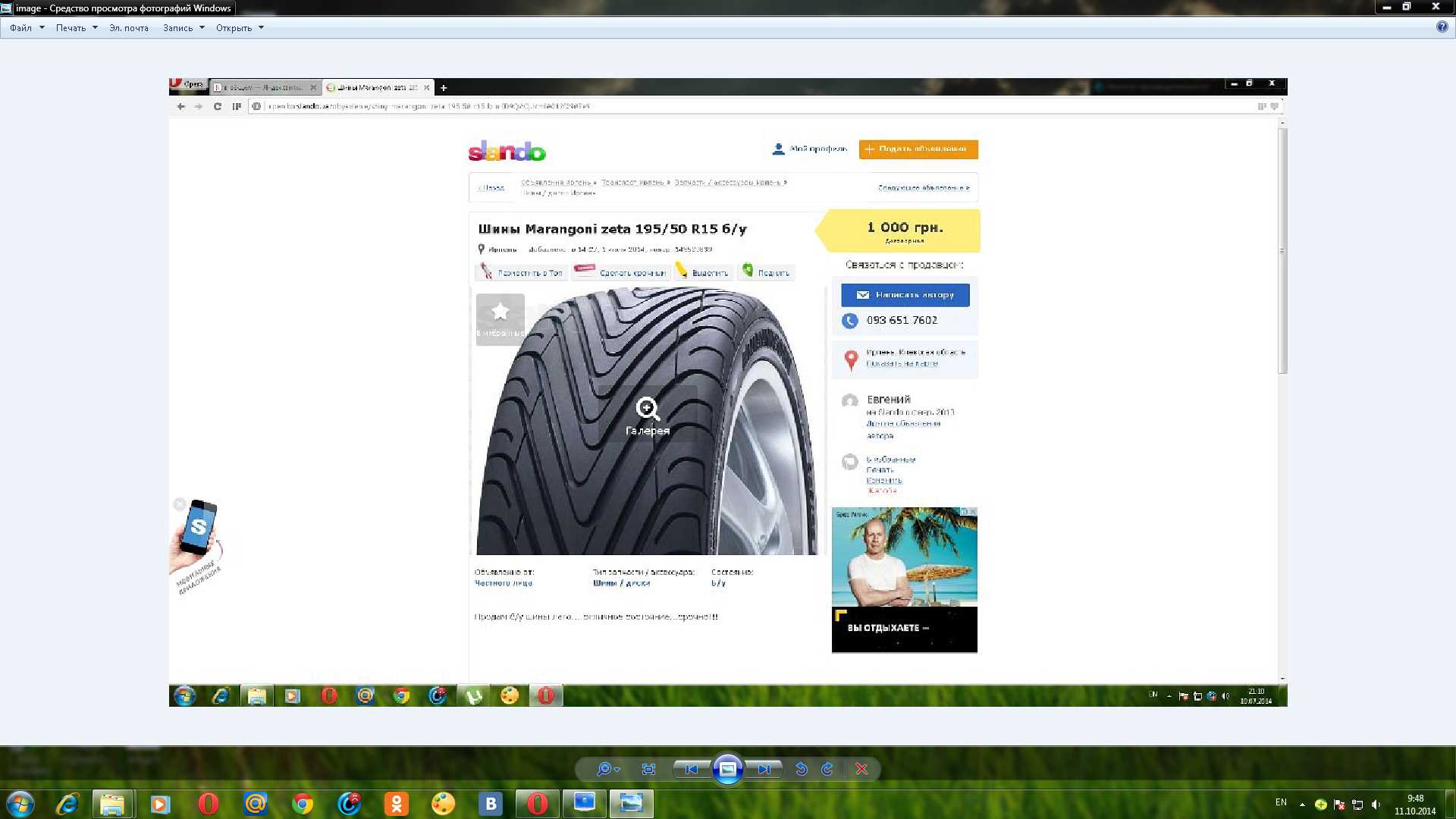1456x819 pixels.
Task: Open the Odnoklassniki orange taskbar icon
Action: tap(397, 804)
